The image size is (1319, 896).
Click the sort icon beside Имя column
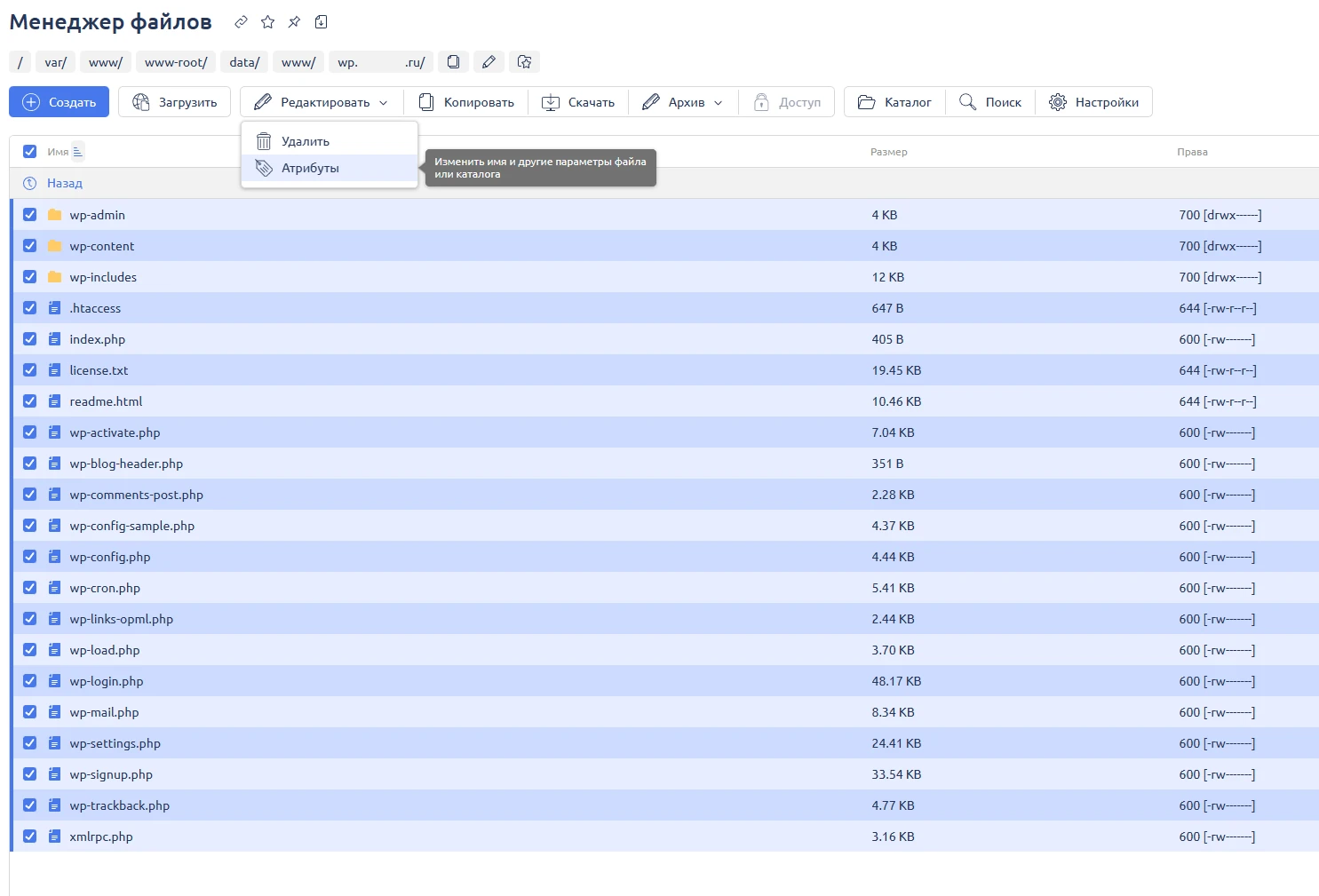pos(78,152)
